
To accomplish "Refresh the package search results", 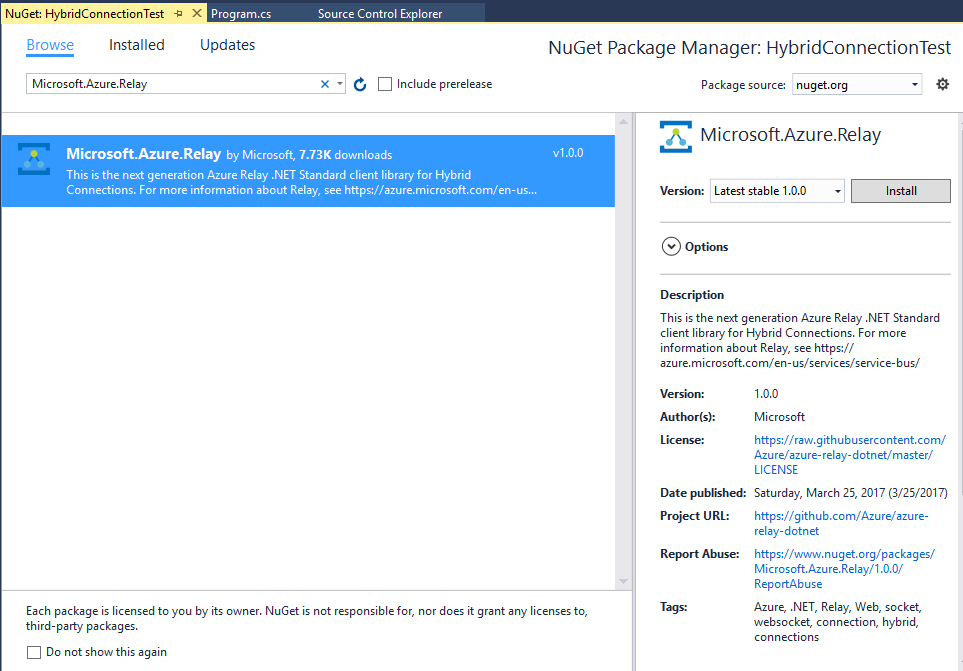I will pyautogui.click(x=359, y=84).
